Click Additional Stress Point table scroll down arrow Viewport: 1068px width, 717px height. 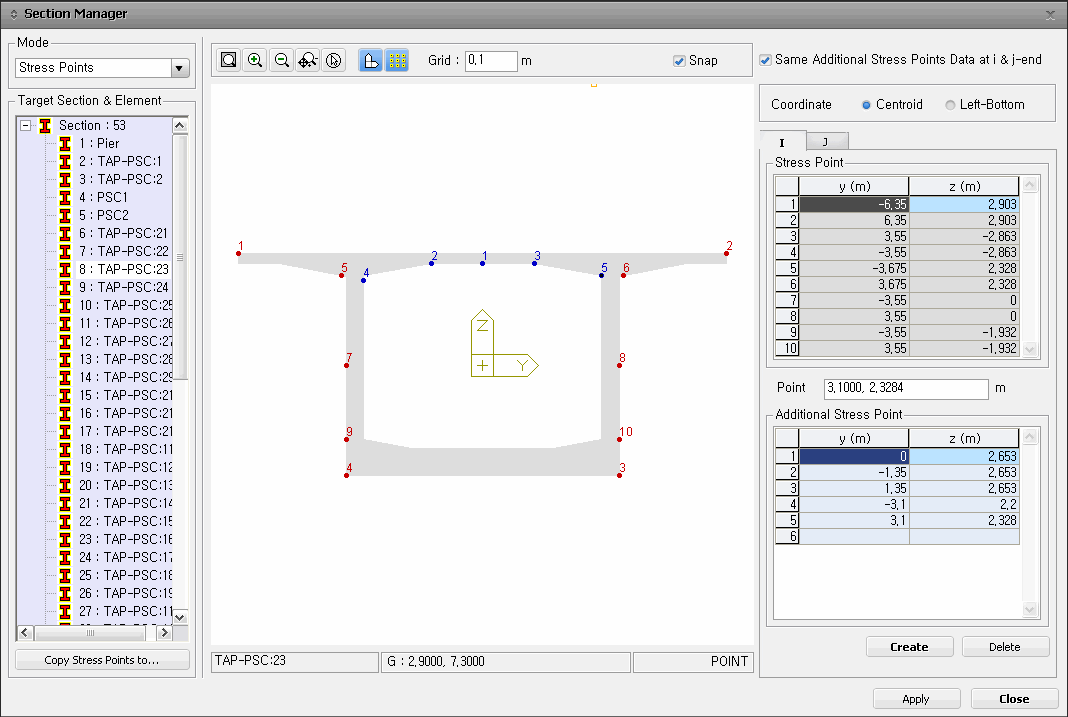[1030, 609]
